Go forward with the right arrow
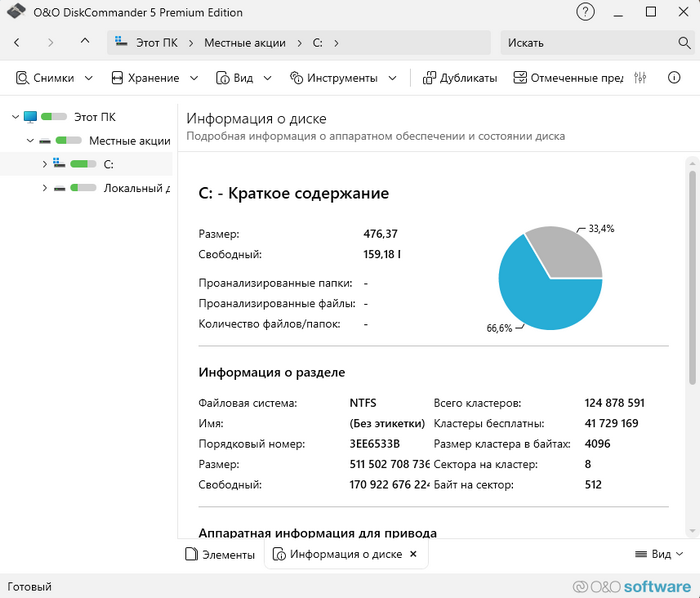Image resolution: width=700 pixels, height=598 pixels. pyautogui.click(x=50, y=42)
